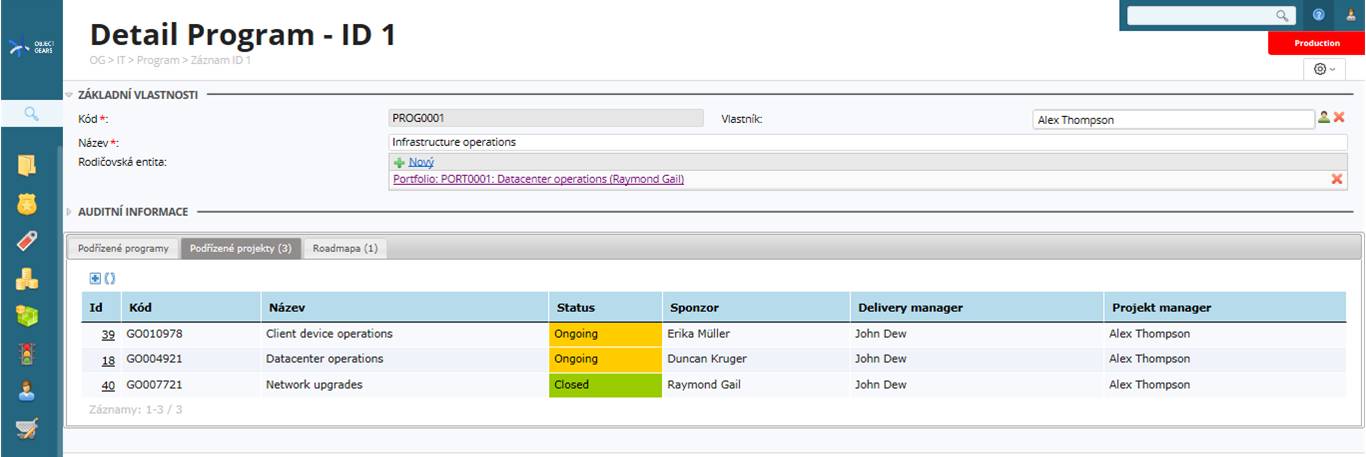Click the green Closed status cell
The image size is (1366, 457).
pos(605,385)
